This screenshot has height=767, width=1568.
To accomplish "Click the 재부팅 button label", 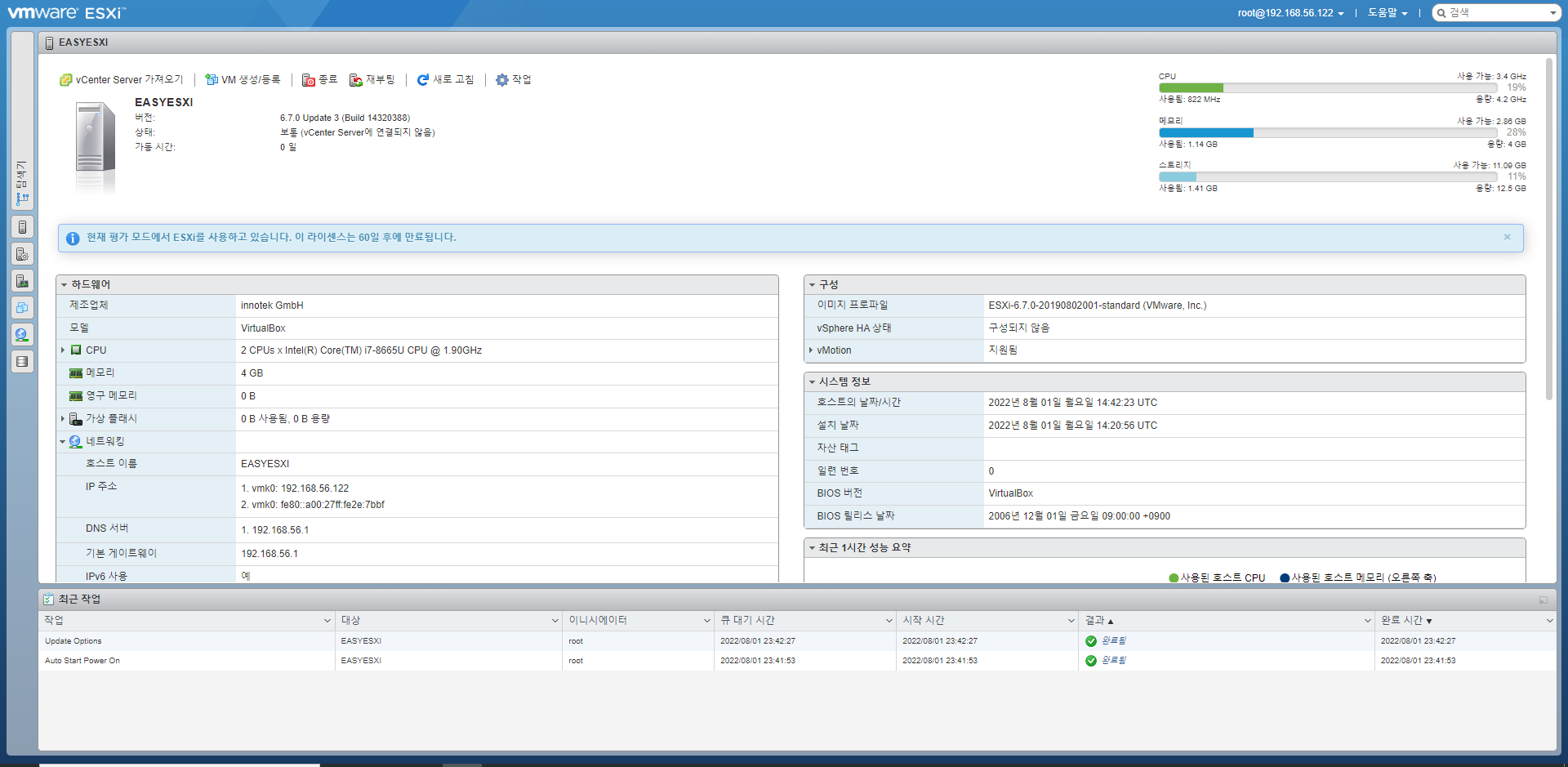I will click(380, 80).
